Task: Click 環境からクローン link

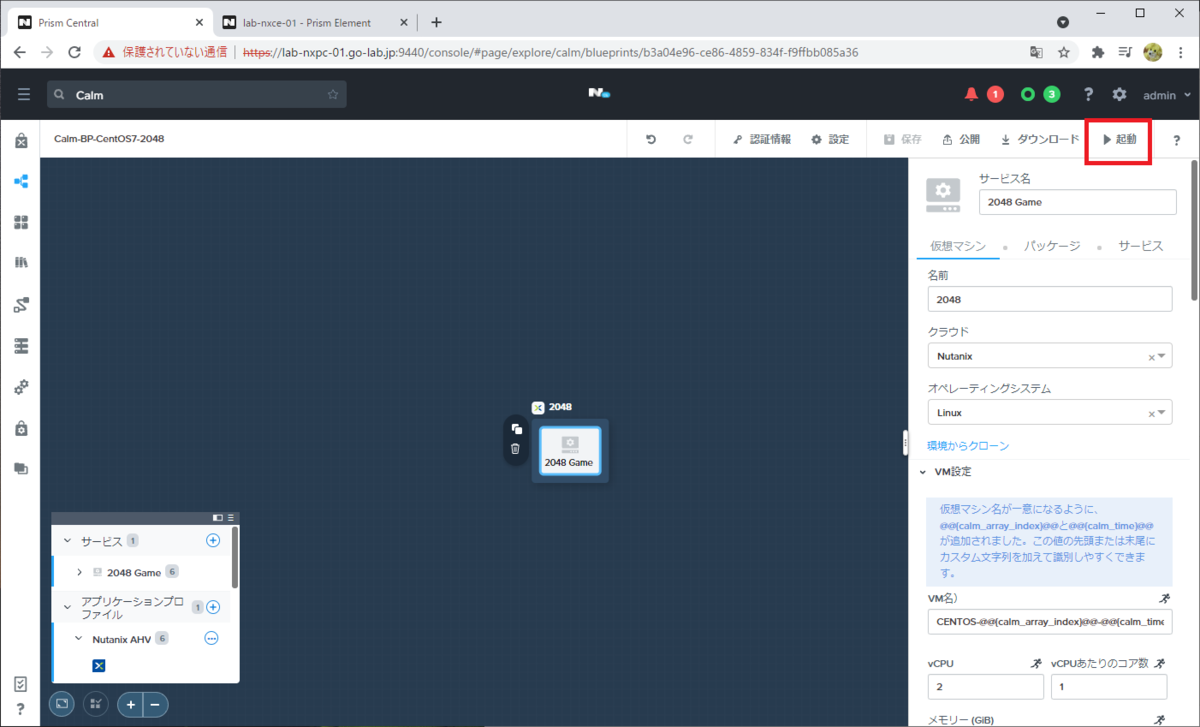Action: [x=968, y=446]
